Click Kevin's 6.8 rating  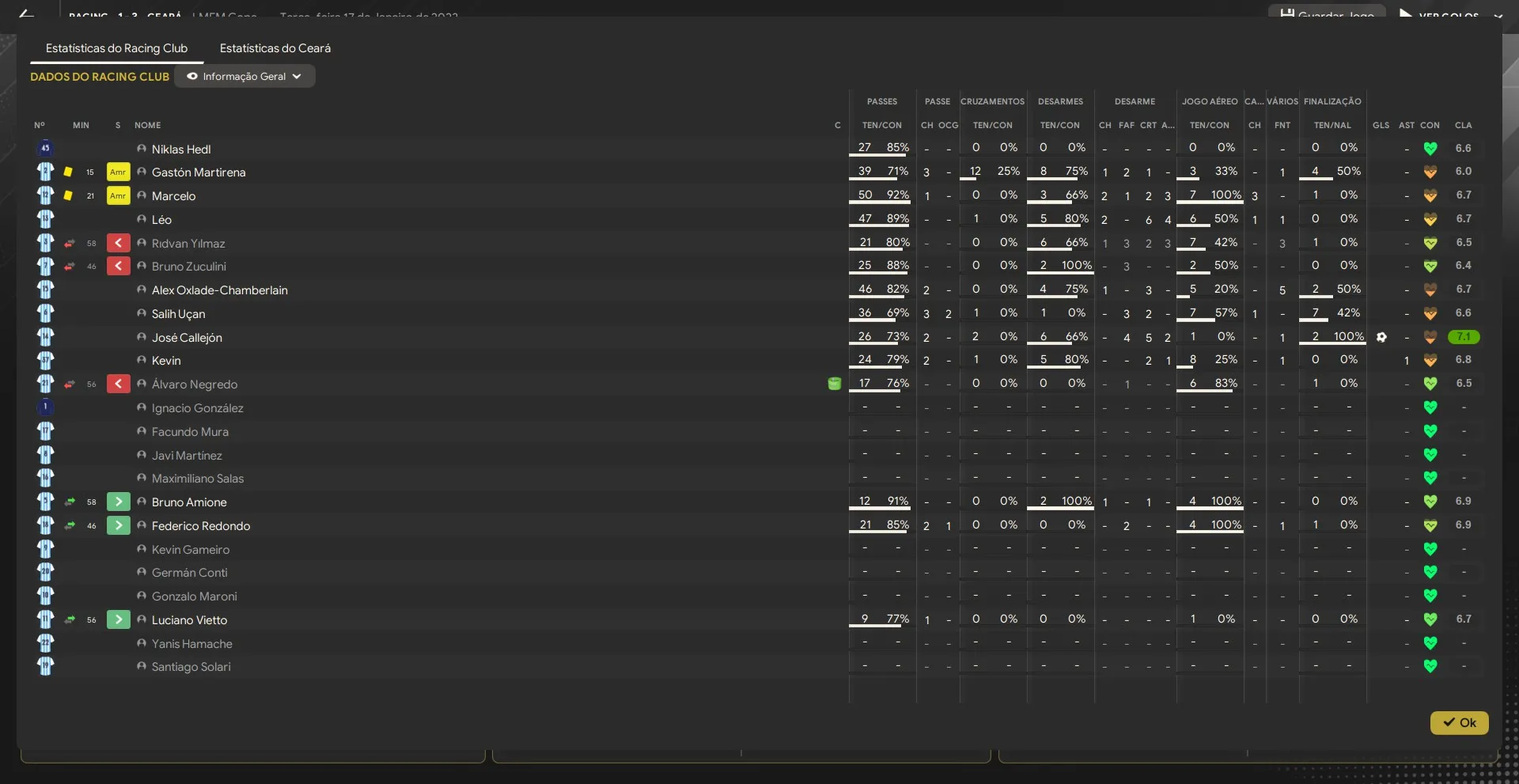pyautogui.click(x=1463, y=360)
